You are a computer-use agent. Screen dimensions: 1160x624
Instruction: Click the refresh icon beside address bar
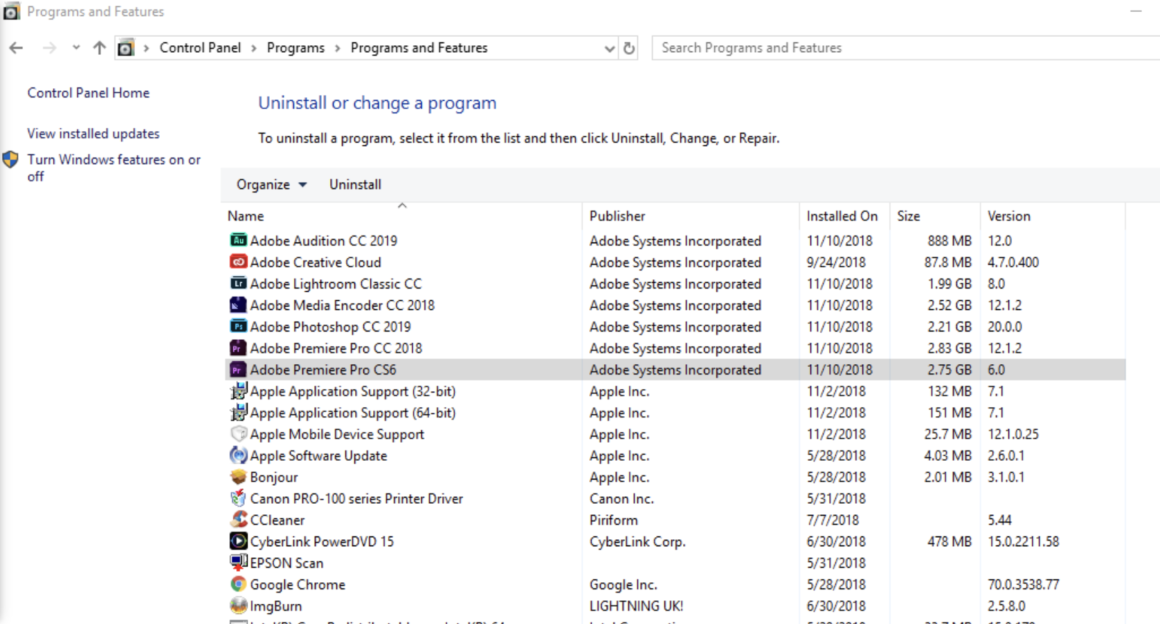pos(631,47)
